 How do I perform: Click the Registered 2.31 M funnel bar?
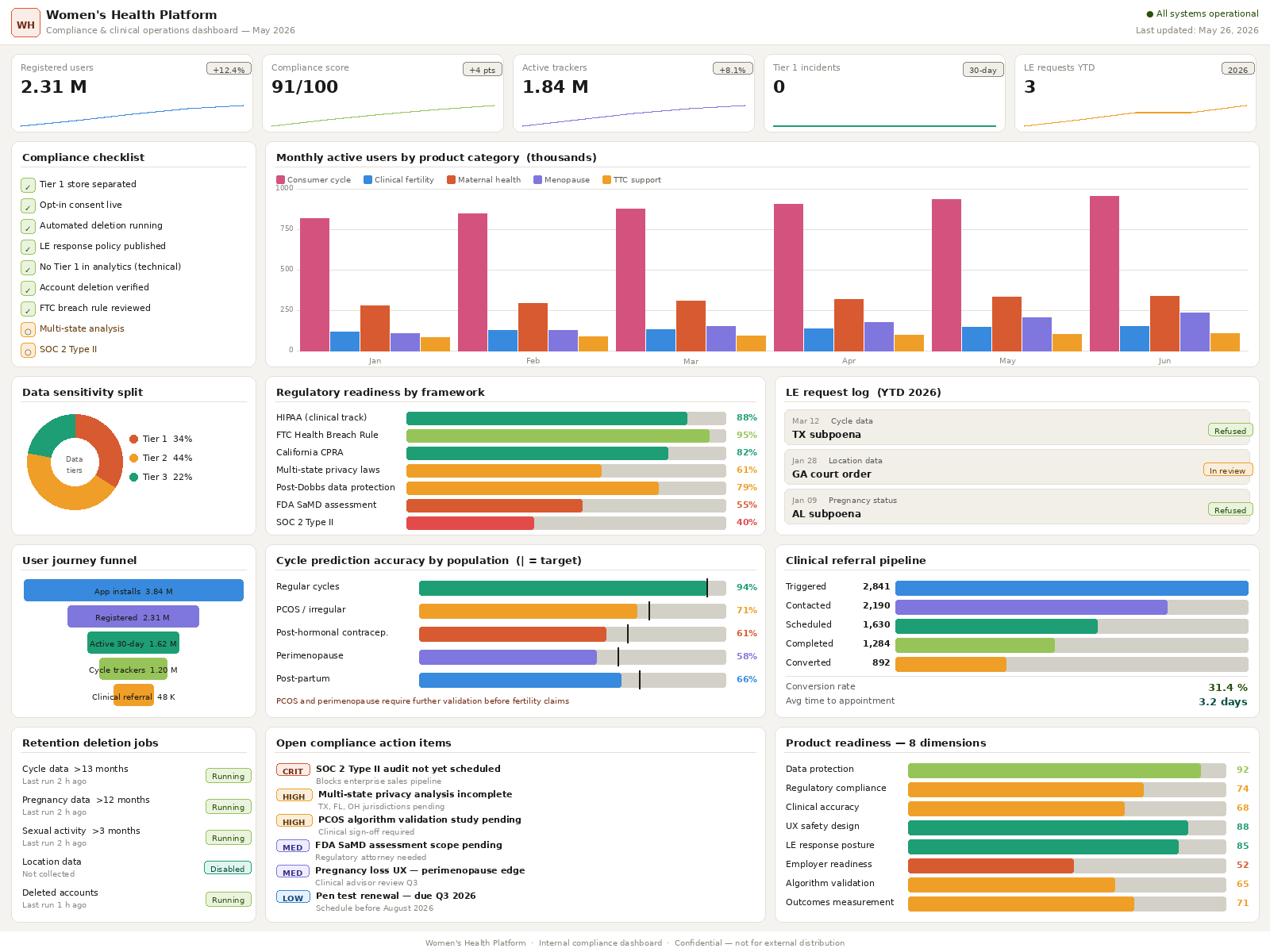133,616
